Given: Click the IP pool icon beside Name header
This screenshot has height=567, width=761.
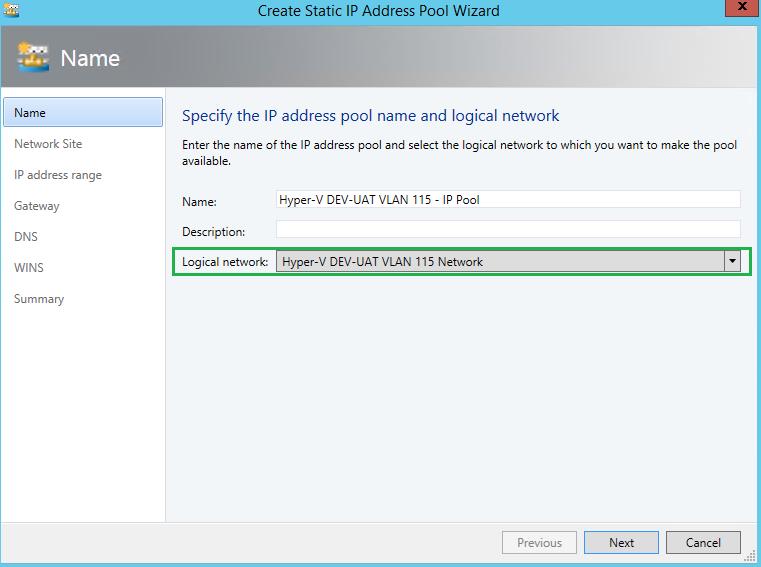Looking at the screenshot, I should [x=33, y=57].
